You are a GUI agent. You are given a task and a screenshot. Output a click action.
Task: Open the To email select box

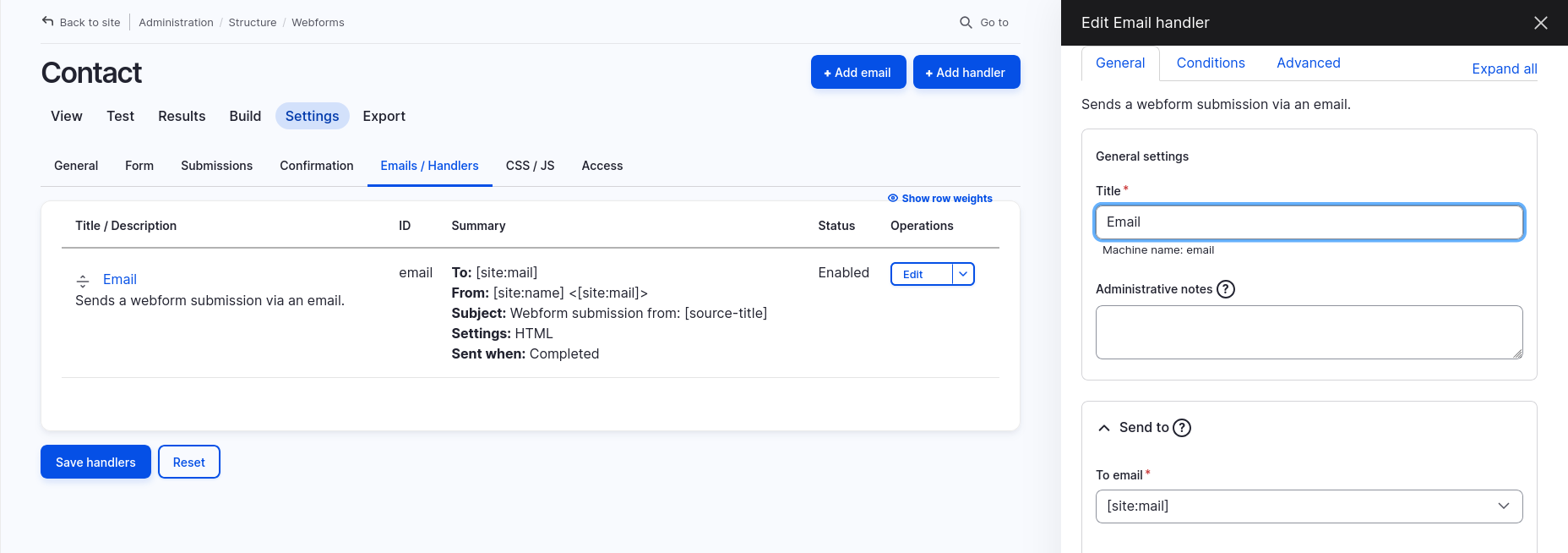coord(1309,506)
